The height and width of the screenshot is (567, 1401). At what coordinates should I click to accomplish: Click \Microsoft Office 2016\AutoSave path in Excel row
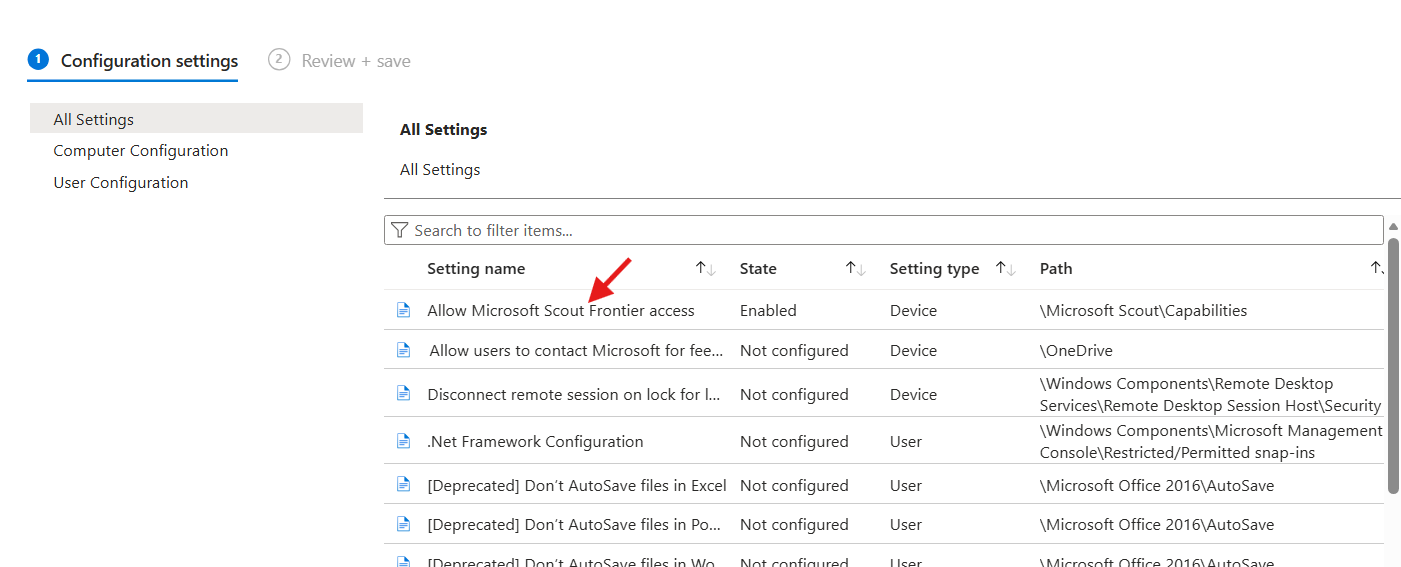click(1157, 485)
